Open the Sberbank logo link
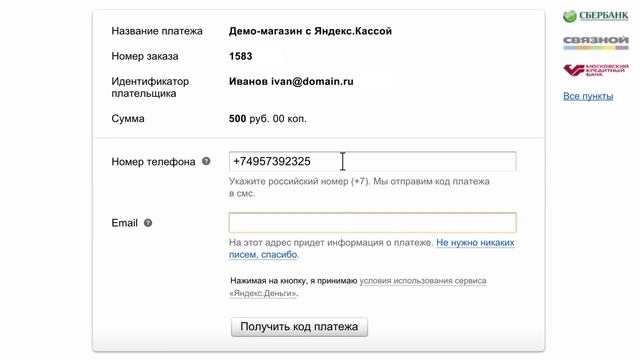The image size is (640, 360). (x=596, y=16)
